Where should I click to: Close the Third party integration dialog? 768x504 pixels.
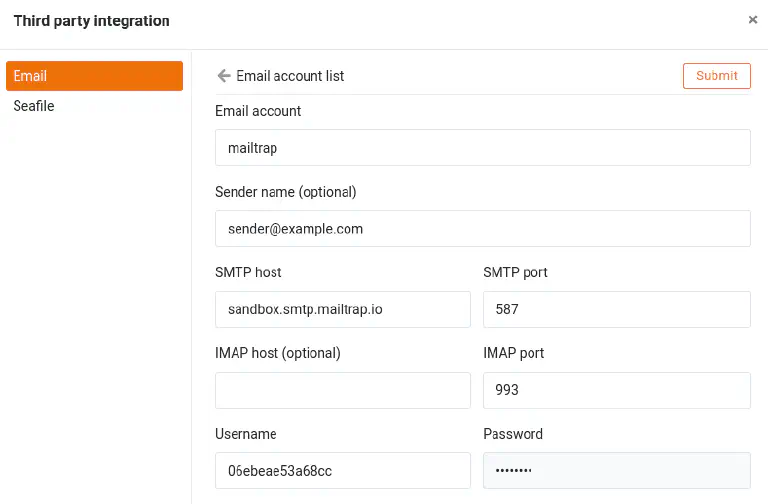coord(752,20)
